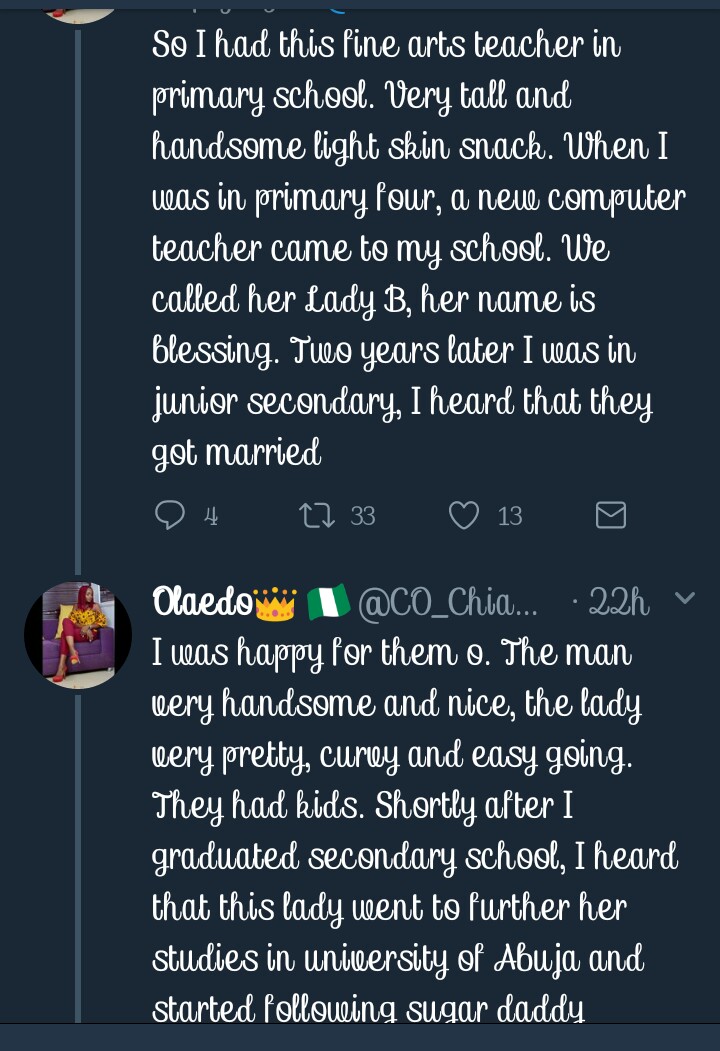The width and height of the screenshot is (720, 1051).
Task: Tap the partially visible avatar at top
Action: pyautogui.click(x=77, y=8)
